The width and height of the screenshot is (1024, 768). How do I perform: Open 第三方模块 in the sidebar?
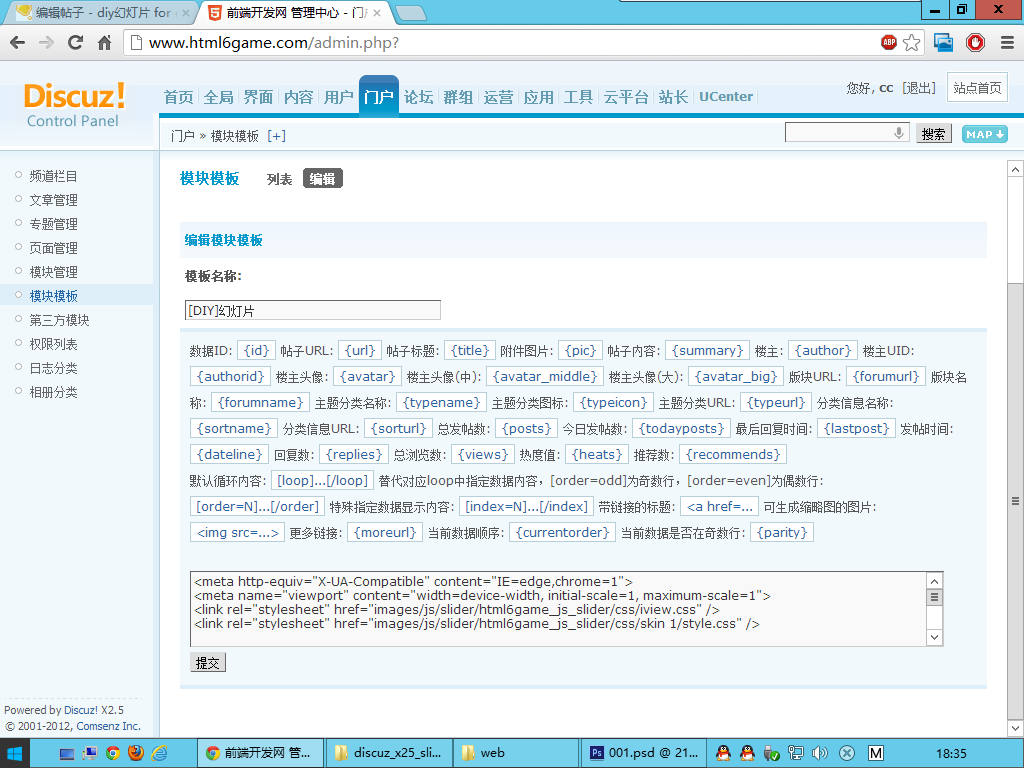pos(59,320)
